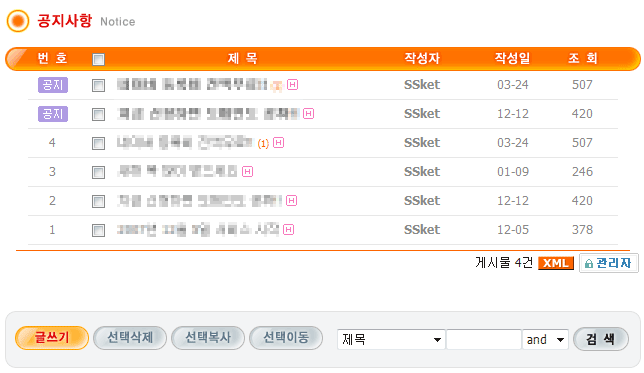This screenshot has width=644, height=373.
Task: Click the 글쓰기 write button
Action: [x=52, y=338]
